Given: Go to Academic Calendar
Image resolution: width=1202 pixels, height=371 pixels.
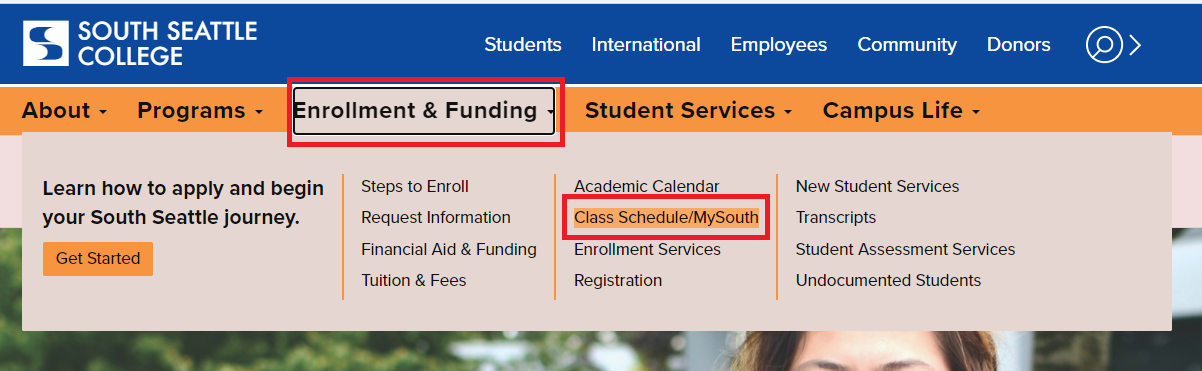Looking at the screenshot, I should (x=646, y=186).
